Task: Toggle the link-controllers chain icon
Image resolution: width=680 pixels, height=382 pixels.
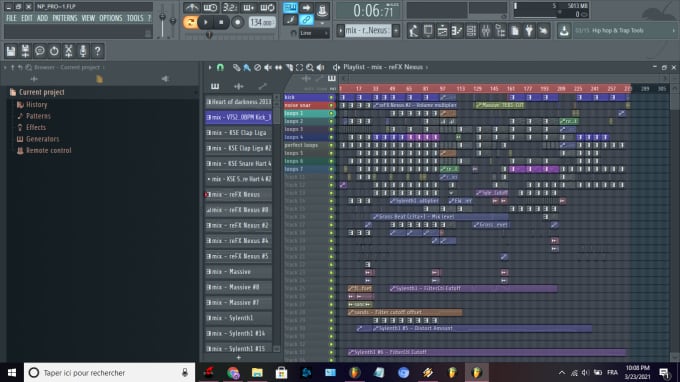Action: 306,20
